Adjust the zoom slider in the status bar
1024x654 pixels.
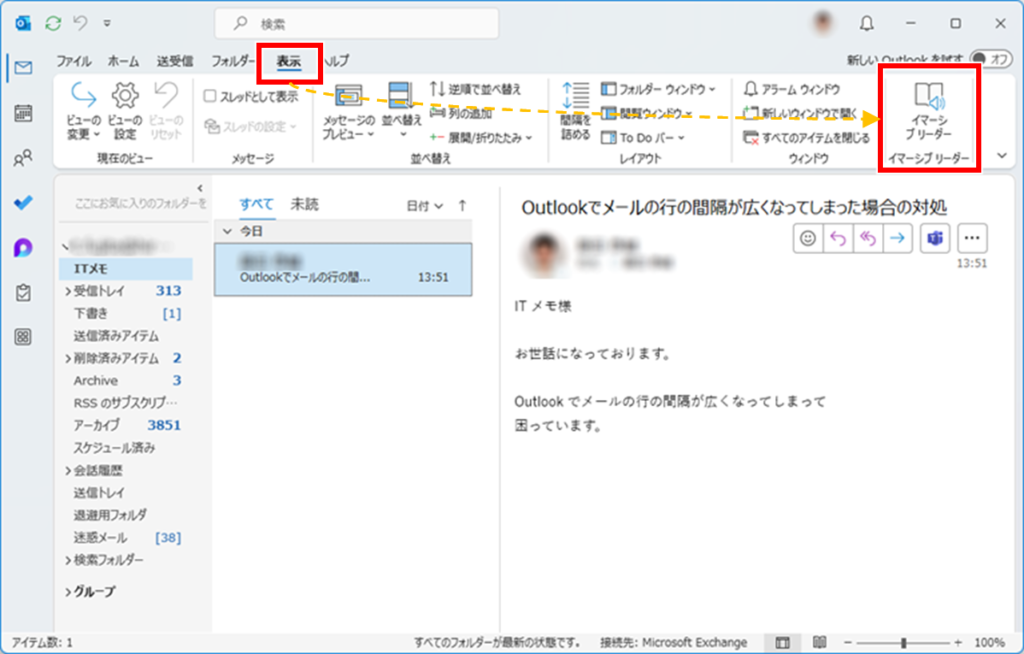(x=904, y=642)
